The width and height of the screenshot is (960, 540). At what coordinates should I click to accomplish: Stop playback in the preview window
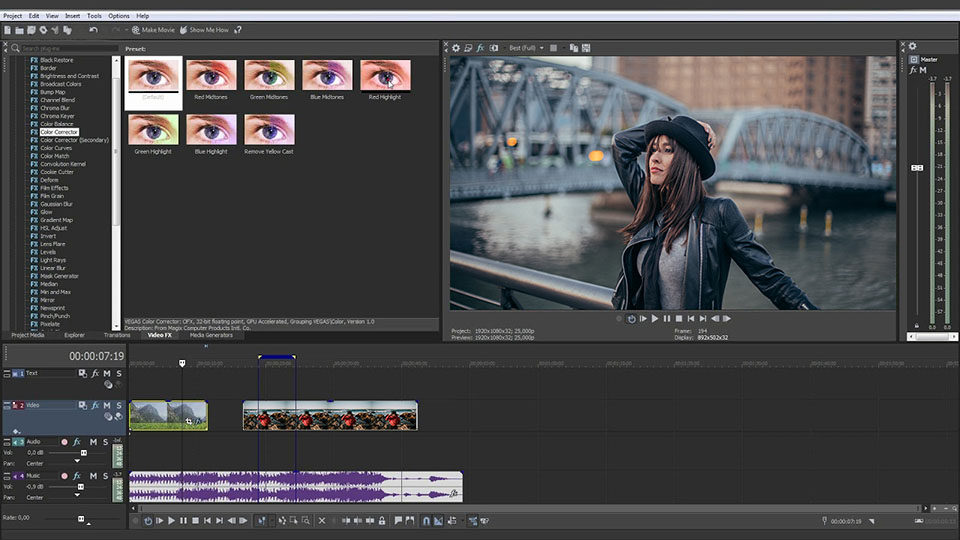[679, 318]
